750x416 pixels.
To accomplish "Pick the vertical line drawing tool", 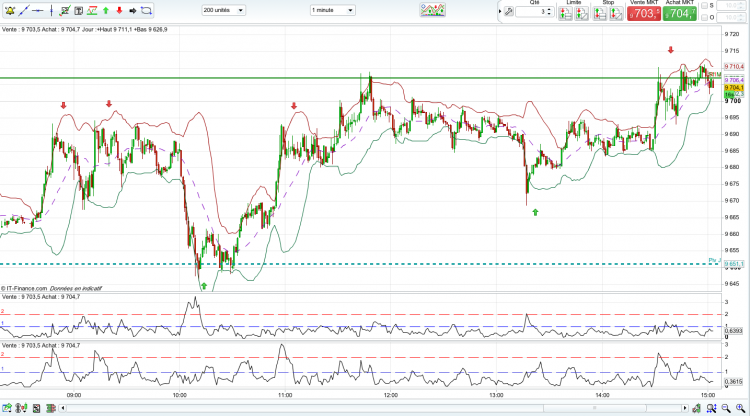I will [x=51, y=10].
